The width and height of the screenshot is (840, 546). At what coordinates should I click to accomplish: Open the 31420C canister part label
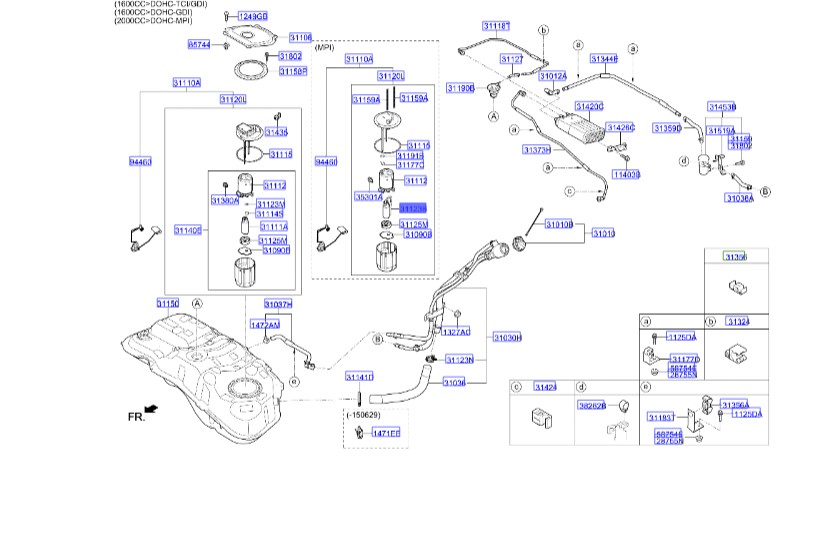pos(589,107)
